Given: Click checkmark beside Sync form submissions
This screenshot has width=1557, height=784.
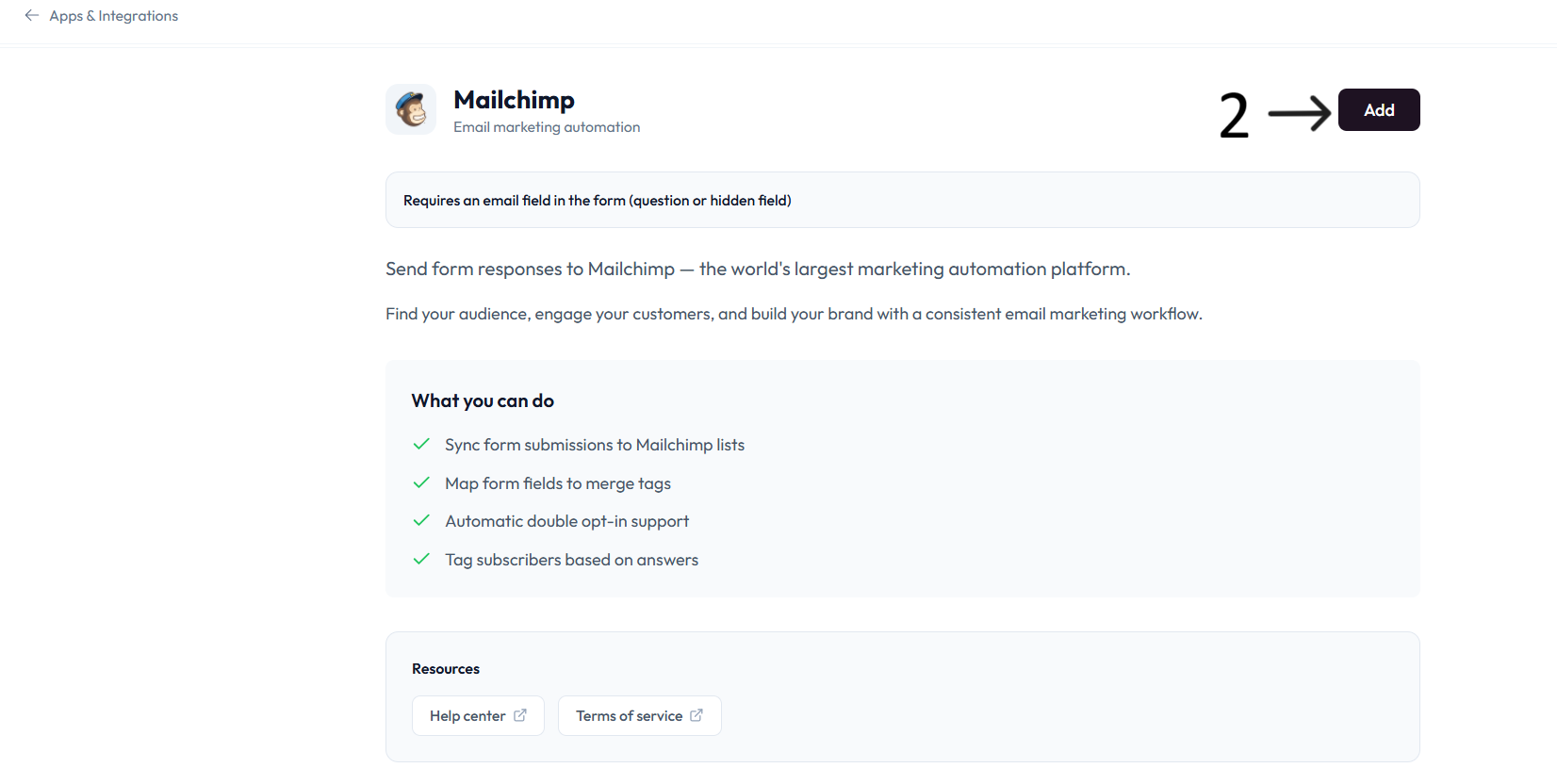Looking at the screenshot, I should (x=421, y=444).
